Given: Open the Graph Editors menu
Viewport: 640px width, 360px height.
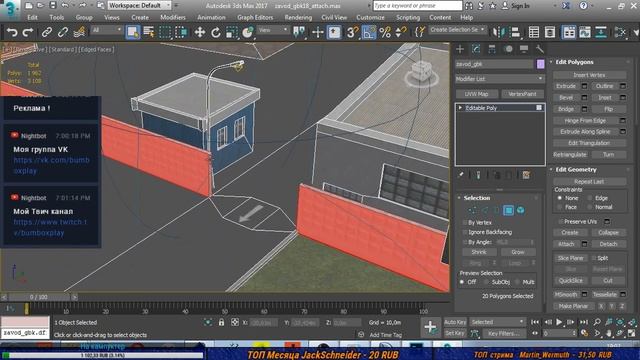Looking at the screenshot, I should [x=255, y=18].
